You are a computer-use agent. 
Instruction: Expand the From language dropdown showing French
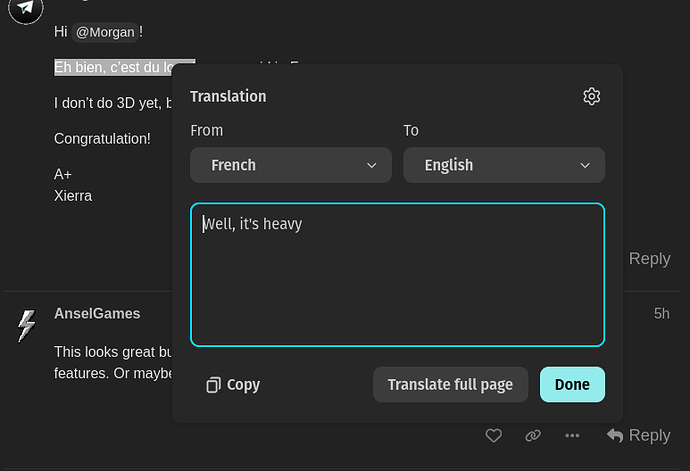290,165
